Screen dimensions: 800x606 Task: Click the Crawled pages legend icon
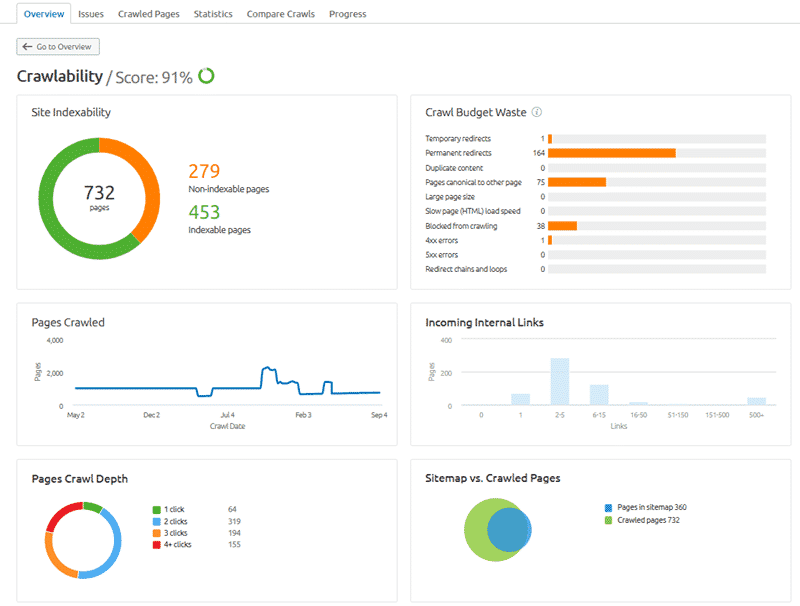pyautogui.click(x=609, y=520)
